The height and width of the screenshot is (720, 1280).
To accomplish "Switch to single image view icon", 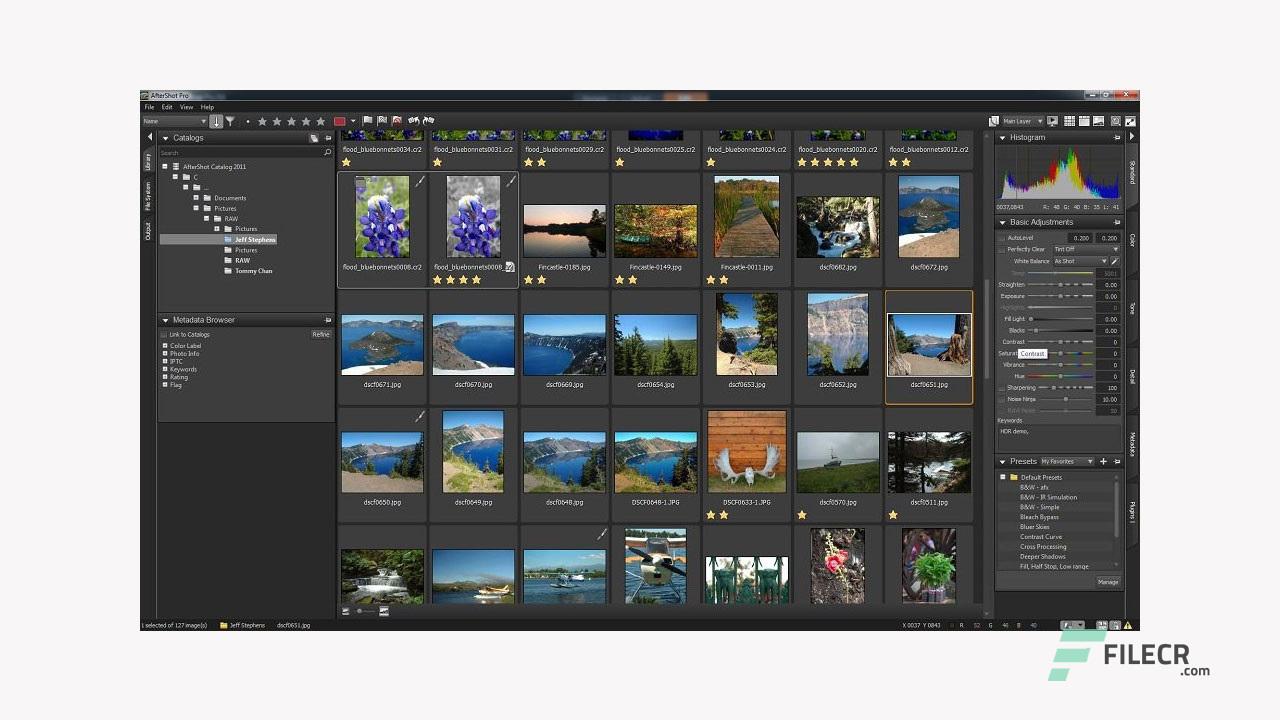I will [x=1098, y=121].
